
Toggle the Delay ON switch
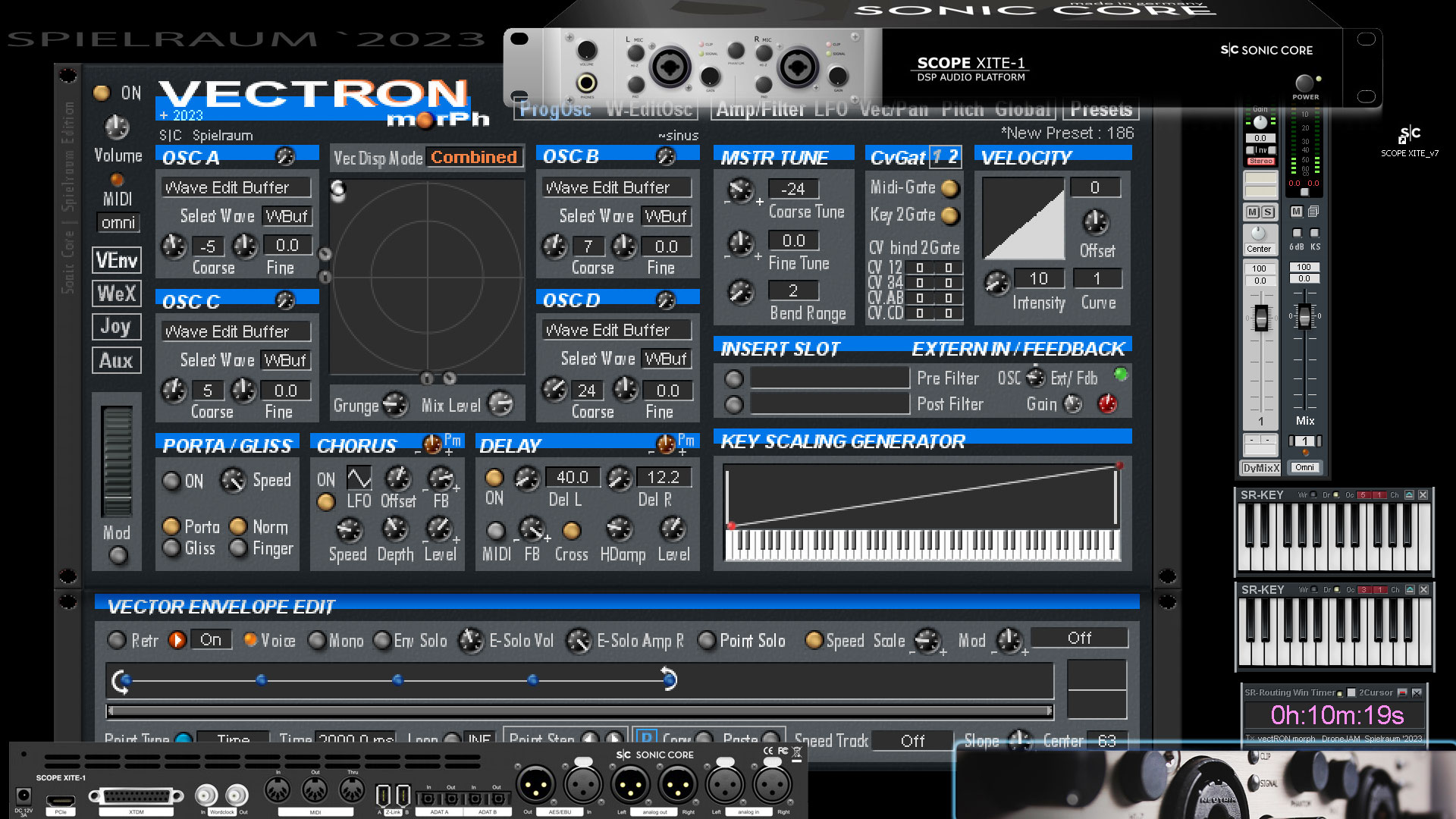tap(494, 478)
